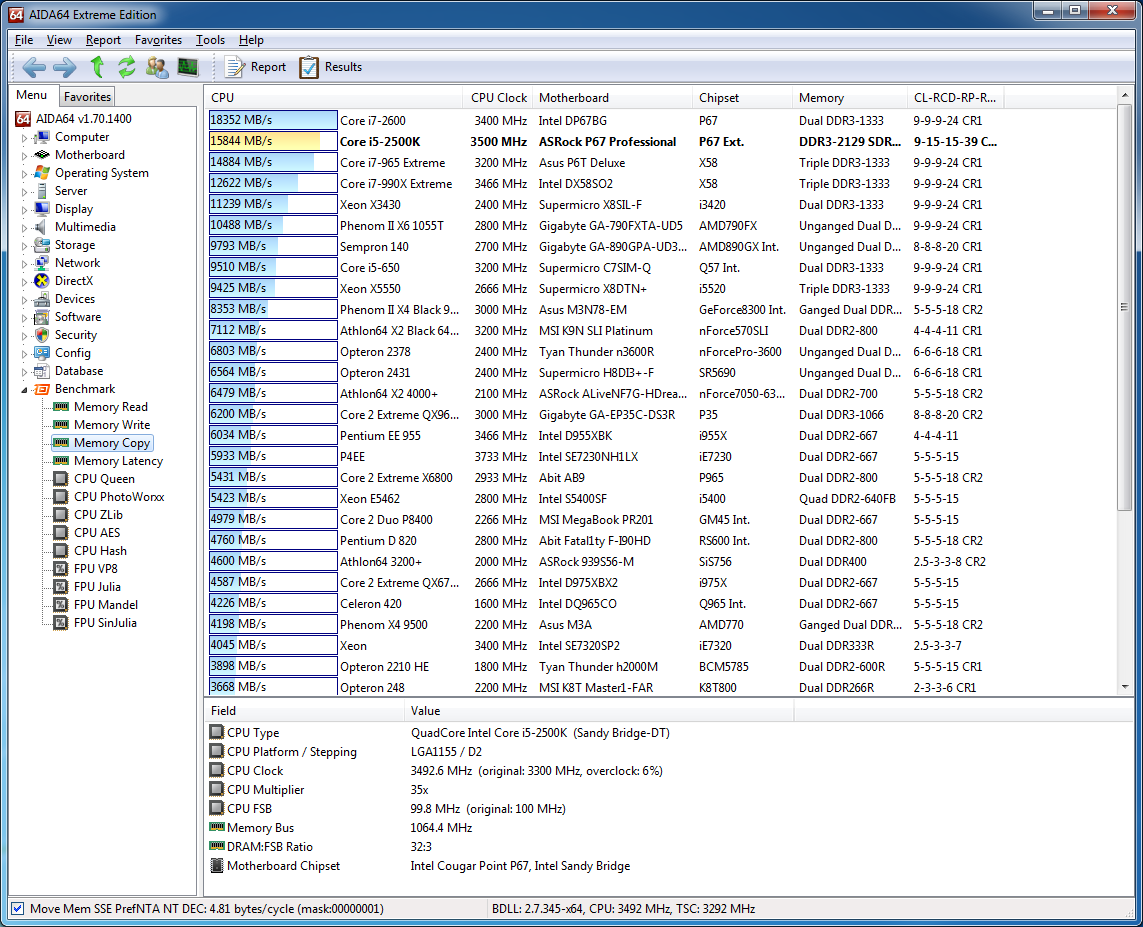Click the Results toolbar button
Screen dimensions: 1143x927
pos(331,67)
